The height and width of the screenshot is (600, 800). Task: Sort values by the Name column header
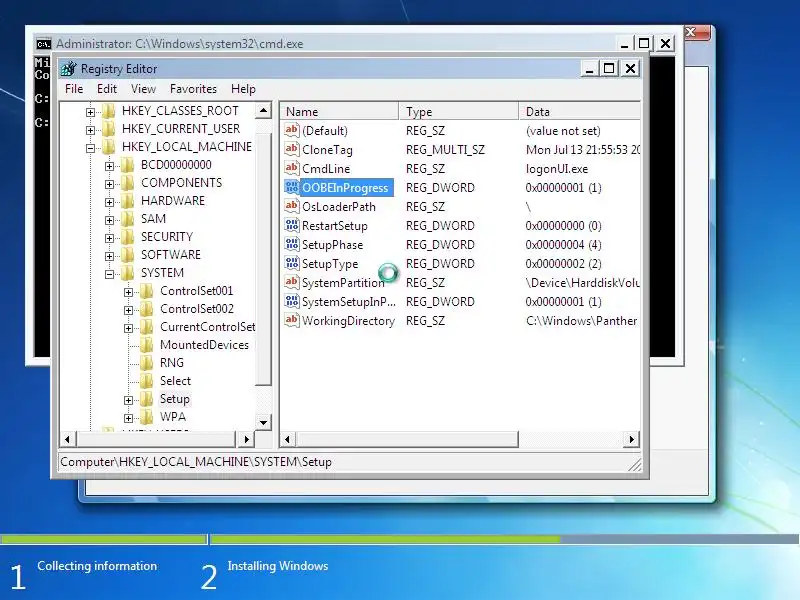click(339, 111)
